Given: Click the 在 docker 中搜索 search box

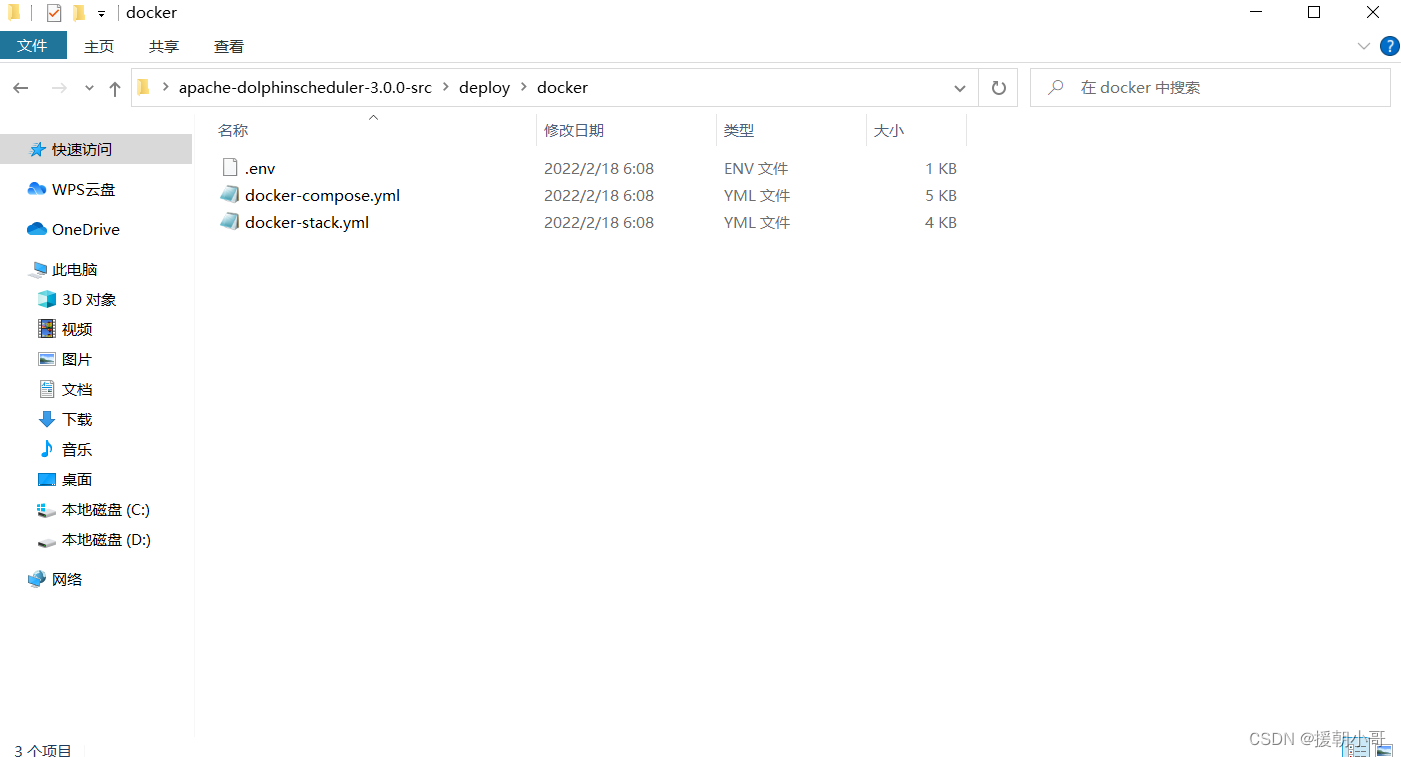Looking at the screenshot, I should point(1210,88).
